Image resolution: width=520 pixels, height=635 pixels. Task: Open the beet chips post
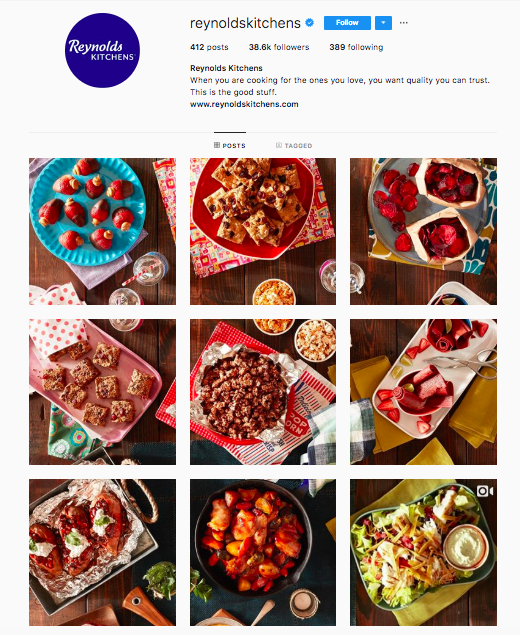[423, 231]
